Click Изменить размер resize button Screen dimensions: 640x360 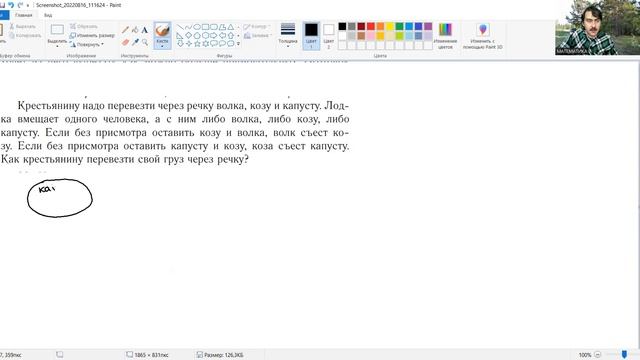click(x=92, y=36)
